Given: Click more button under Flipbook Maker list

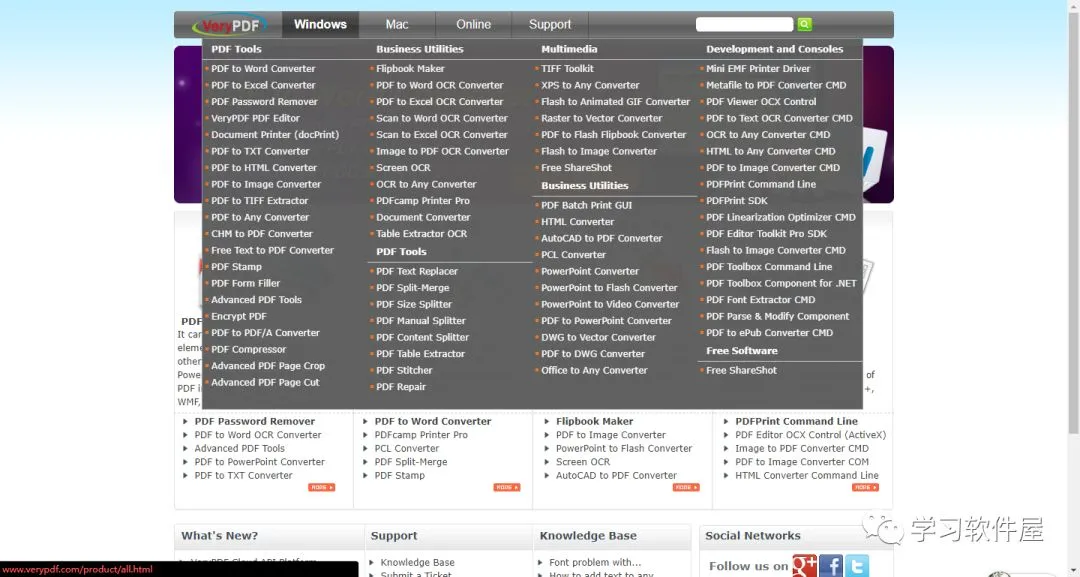Looking at the screenshot, I should click(686, 487).
